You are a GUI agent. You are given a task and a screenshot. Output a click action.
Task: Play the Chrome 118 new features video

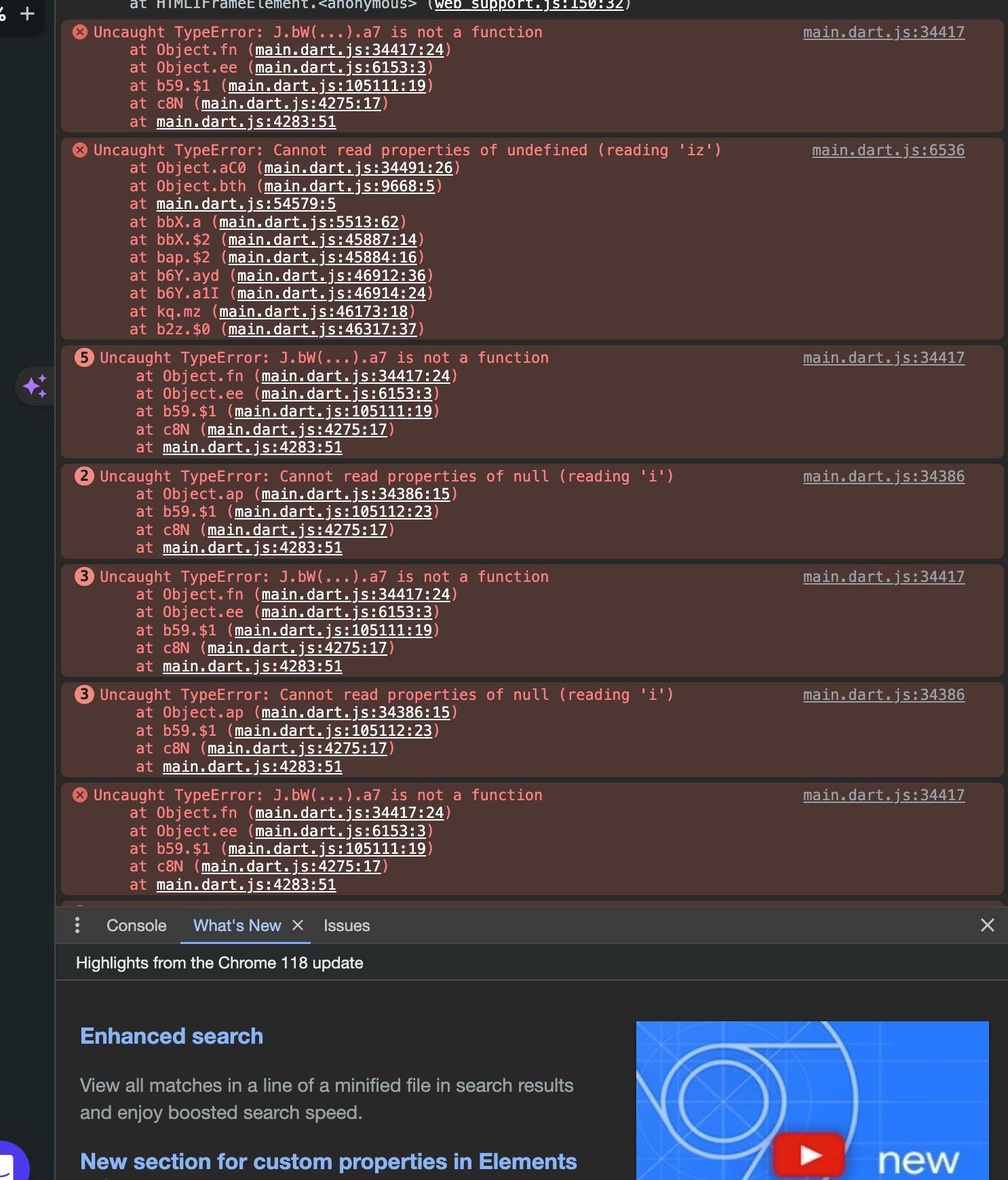click(x=810, y=1154)
